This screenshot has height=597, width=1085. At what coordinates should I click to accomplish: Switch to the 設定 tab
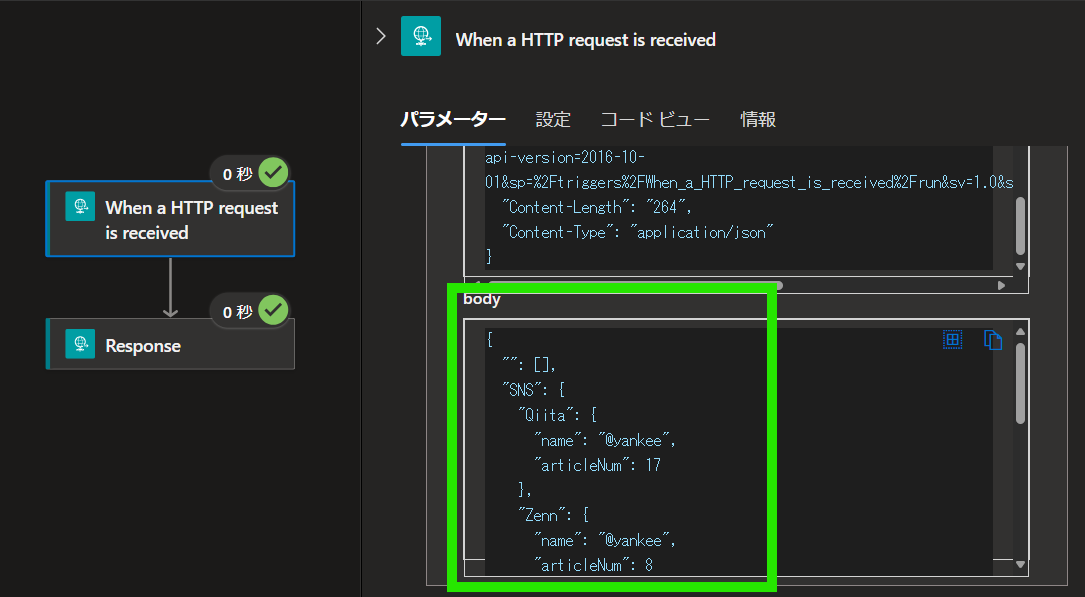pyautogui.click(x=553, y=119)
